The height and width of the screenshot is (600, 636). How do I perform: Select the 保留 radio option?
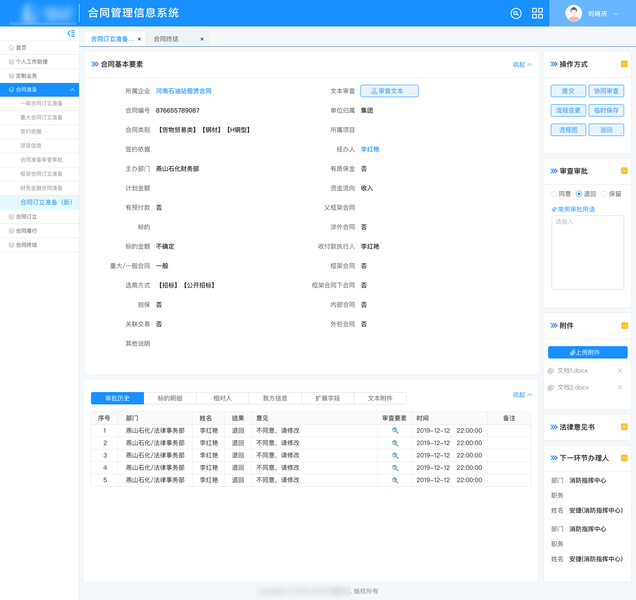(604, 194)
